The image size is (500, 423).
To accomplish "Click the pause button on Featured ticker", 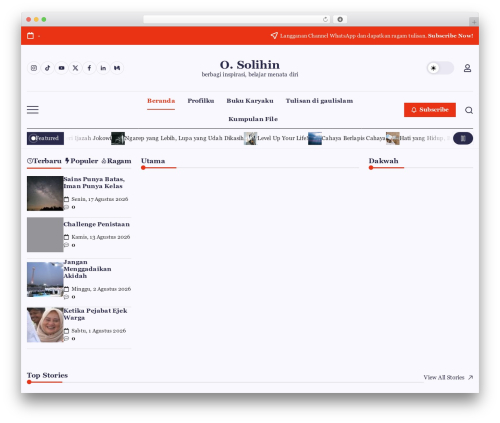I will [463, 138].
